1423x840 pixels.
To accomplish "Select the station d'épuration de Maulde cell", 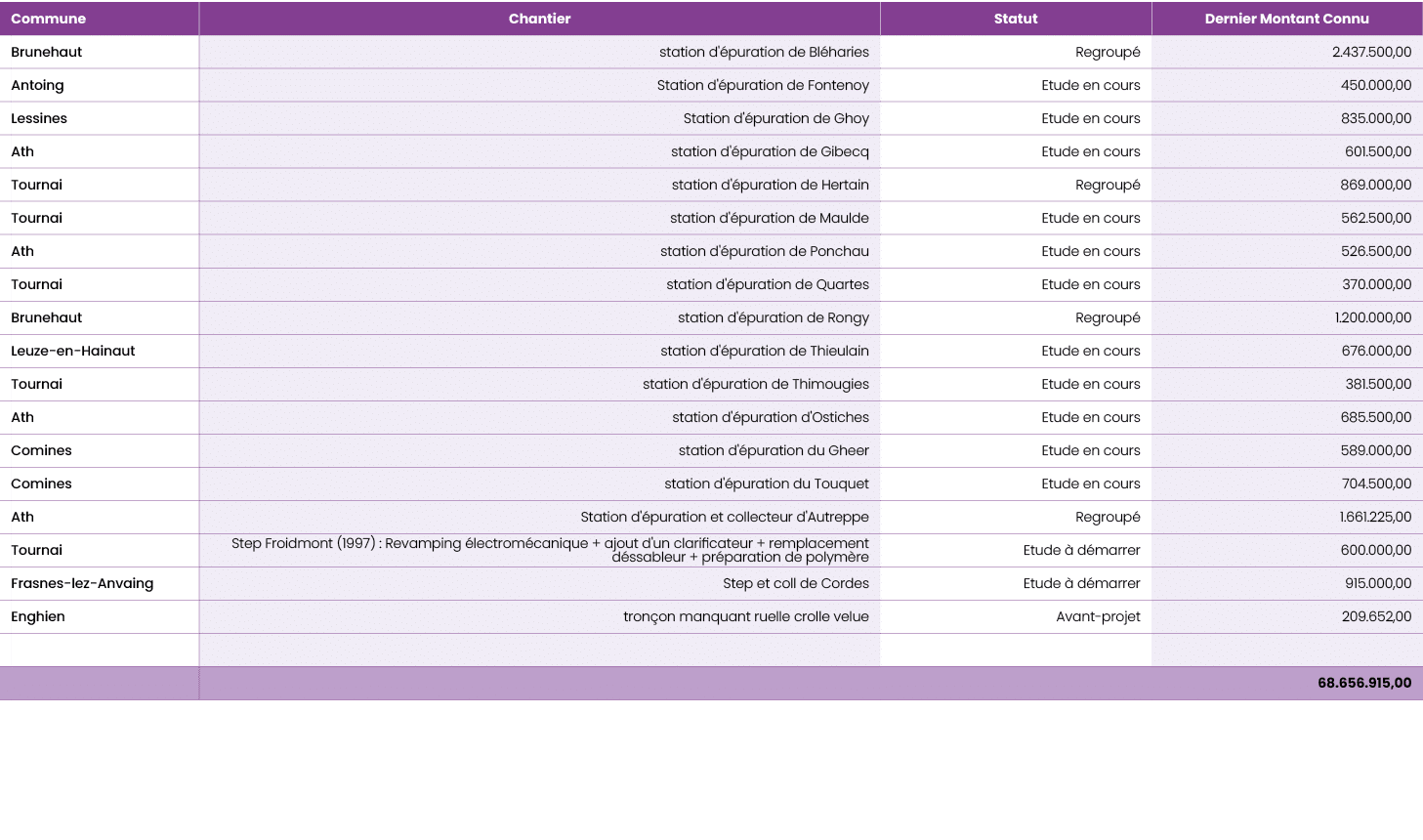I will (x=769, y=218).
